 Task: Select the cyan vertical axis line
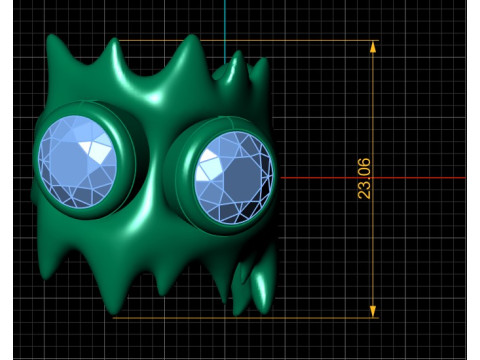pos(225,32)
